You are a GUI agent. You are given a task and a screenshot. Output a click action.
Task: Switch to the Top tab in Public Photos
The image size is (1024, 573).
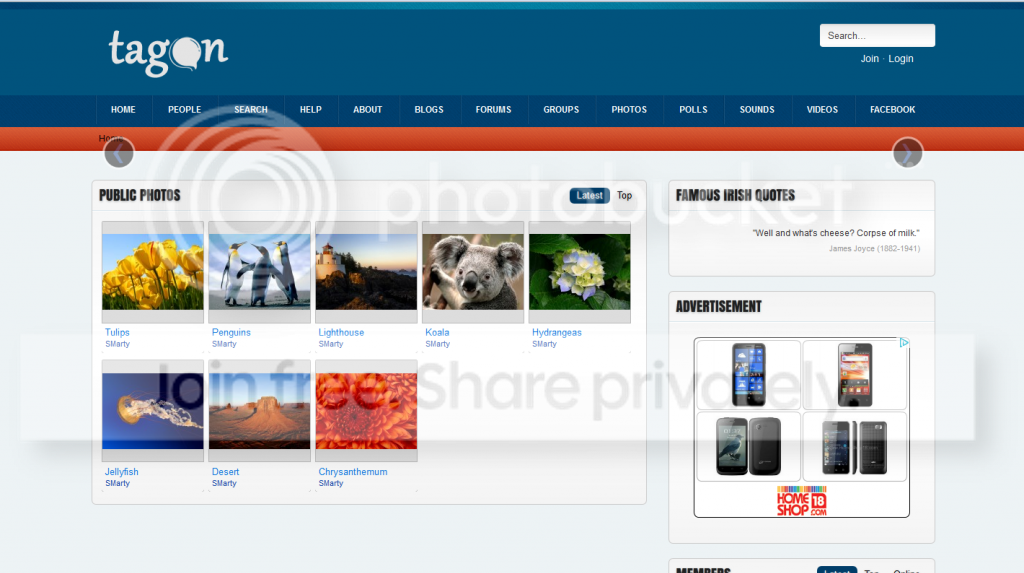pyautogui.click(x=624, y=195)
